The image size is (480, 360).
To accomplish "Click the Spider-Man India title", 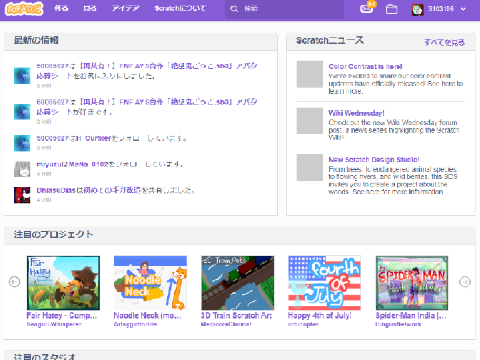I will pyautogui.click(x=411, y=315).
